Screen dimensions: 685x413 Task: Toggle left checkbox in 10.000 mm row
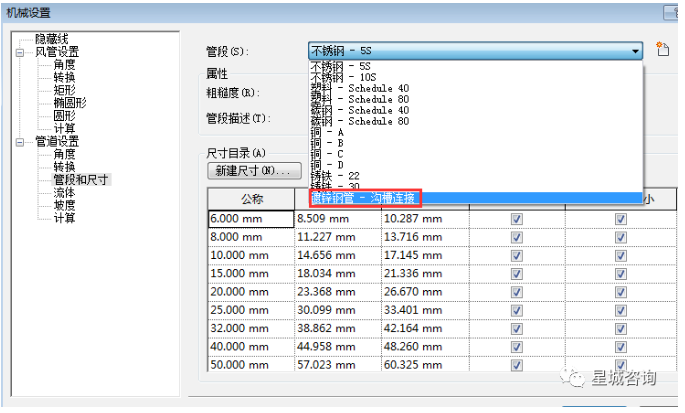pyautogui.click(x=517, y=256)
